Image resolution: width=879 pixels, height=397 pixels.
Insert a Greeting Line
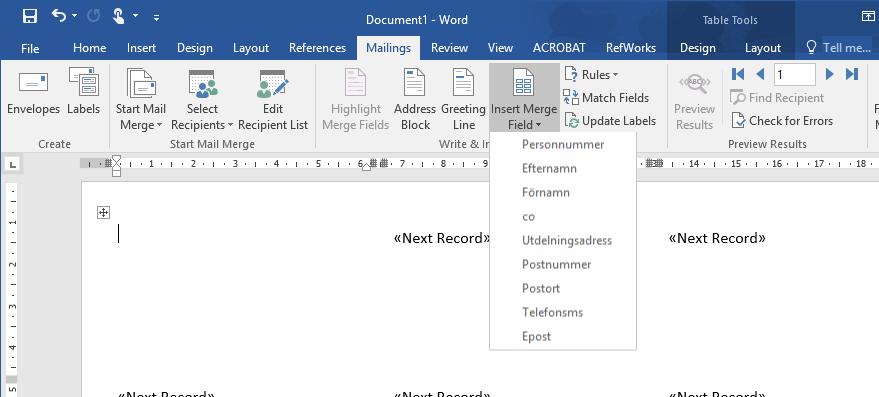pos(463,100)
